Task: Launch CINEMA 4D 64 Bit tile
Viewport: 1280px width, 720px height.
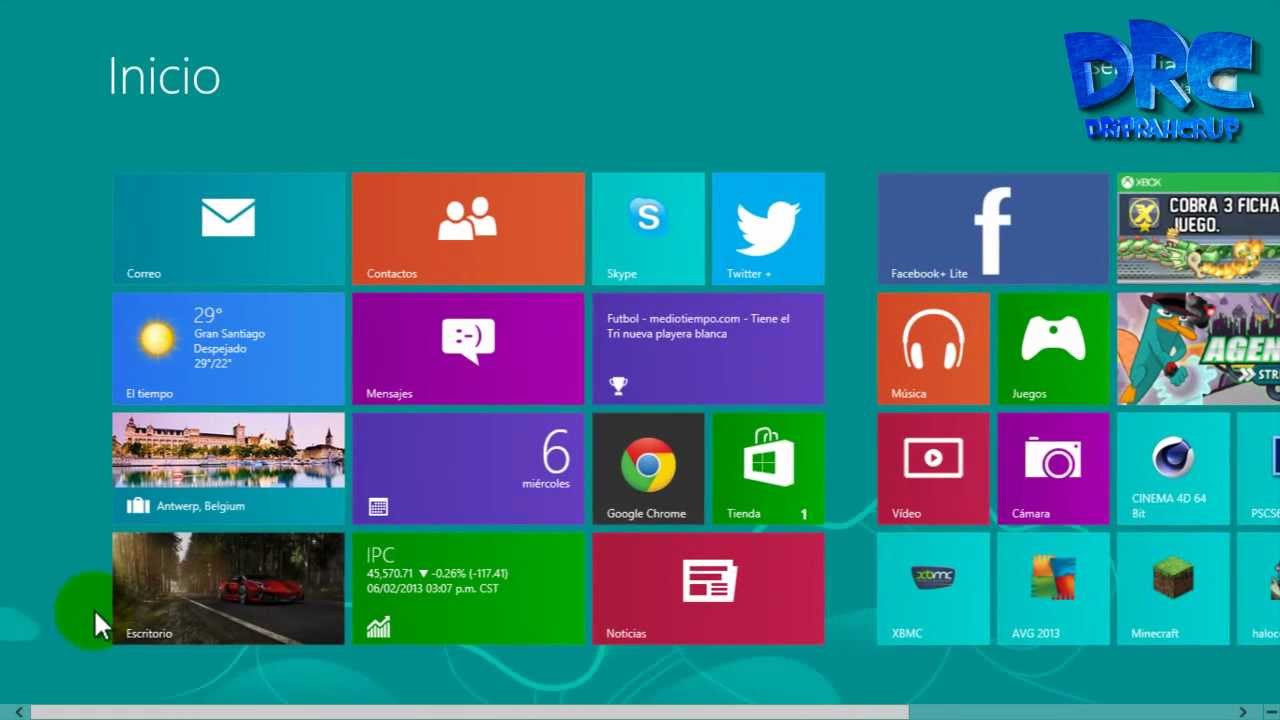Action: point(1173,469)
